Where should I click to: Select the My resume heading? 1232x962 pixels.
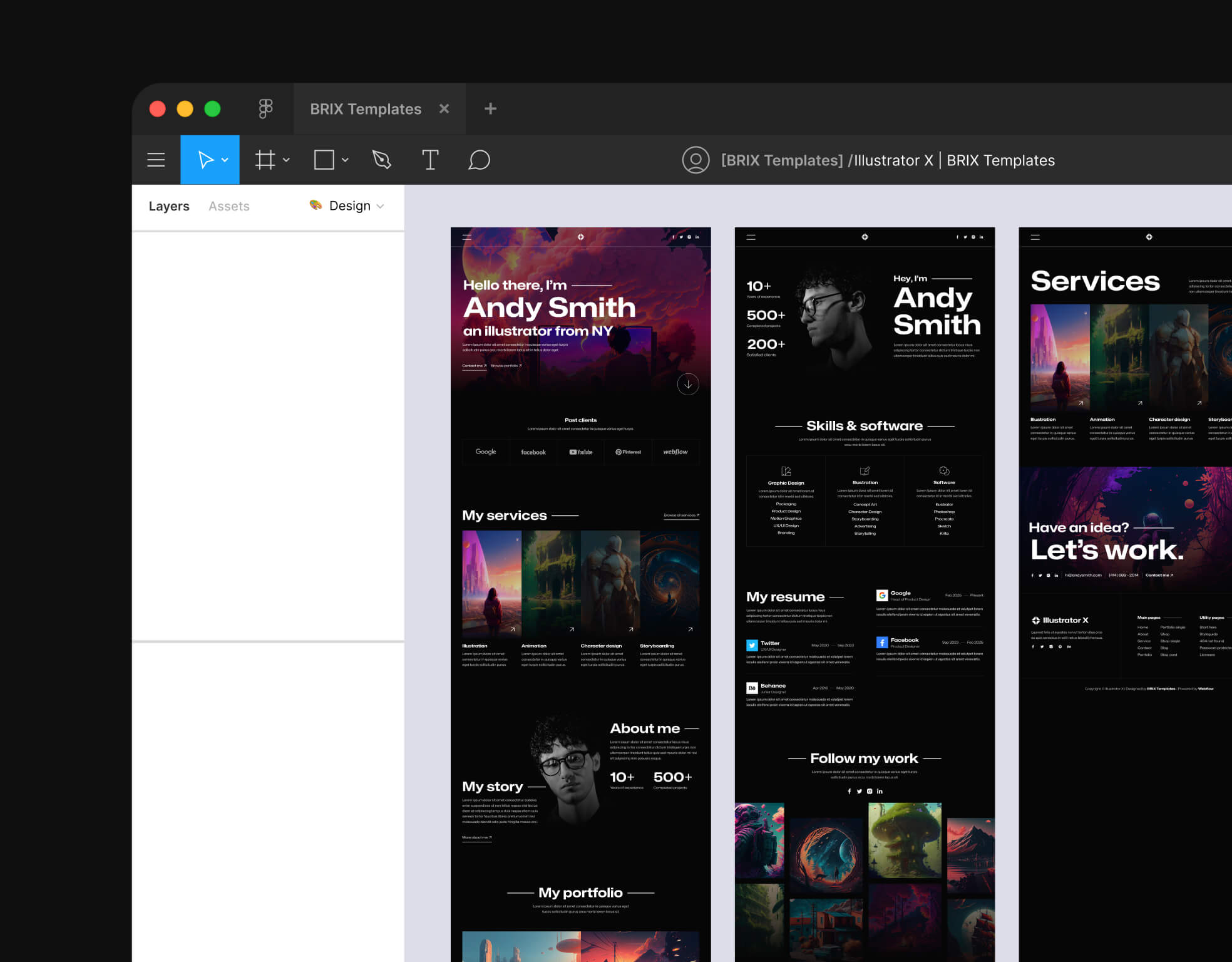785,597
